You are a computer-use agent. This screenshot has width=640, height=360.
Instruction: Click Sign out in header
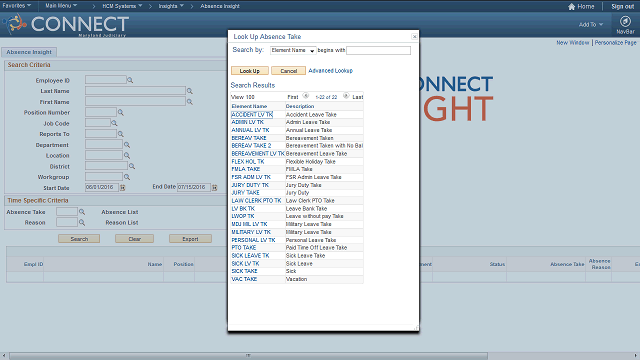tap(622, 7)
